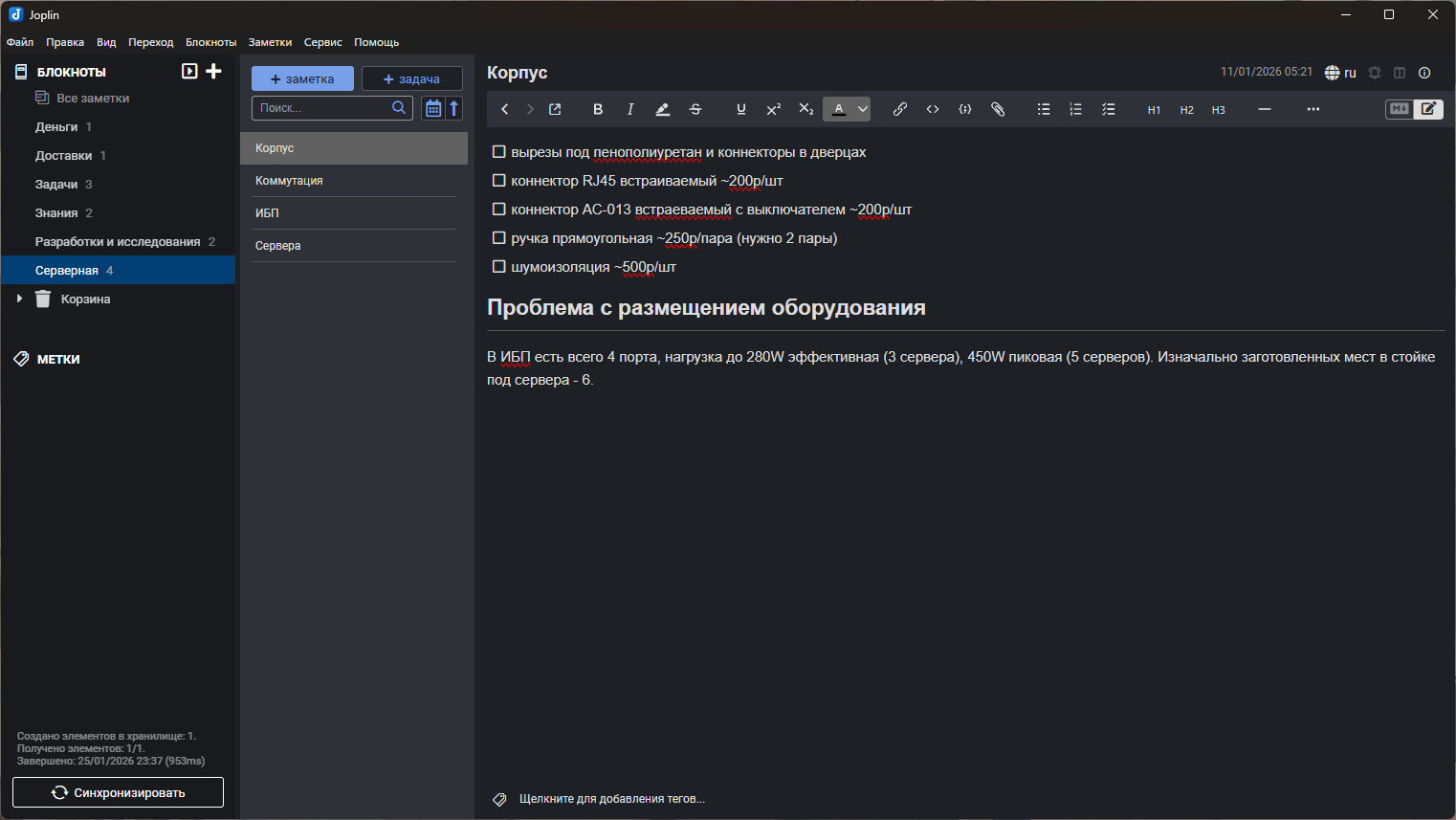Insert a checkbox list from toolbar

(x=1108, y=109)
